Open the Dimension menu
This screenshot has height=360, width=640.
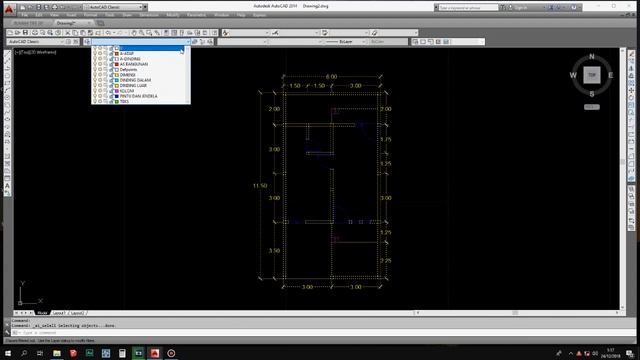coord(149,15)
